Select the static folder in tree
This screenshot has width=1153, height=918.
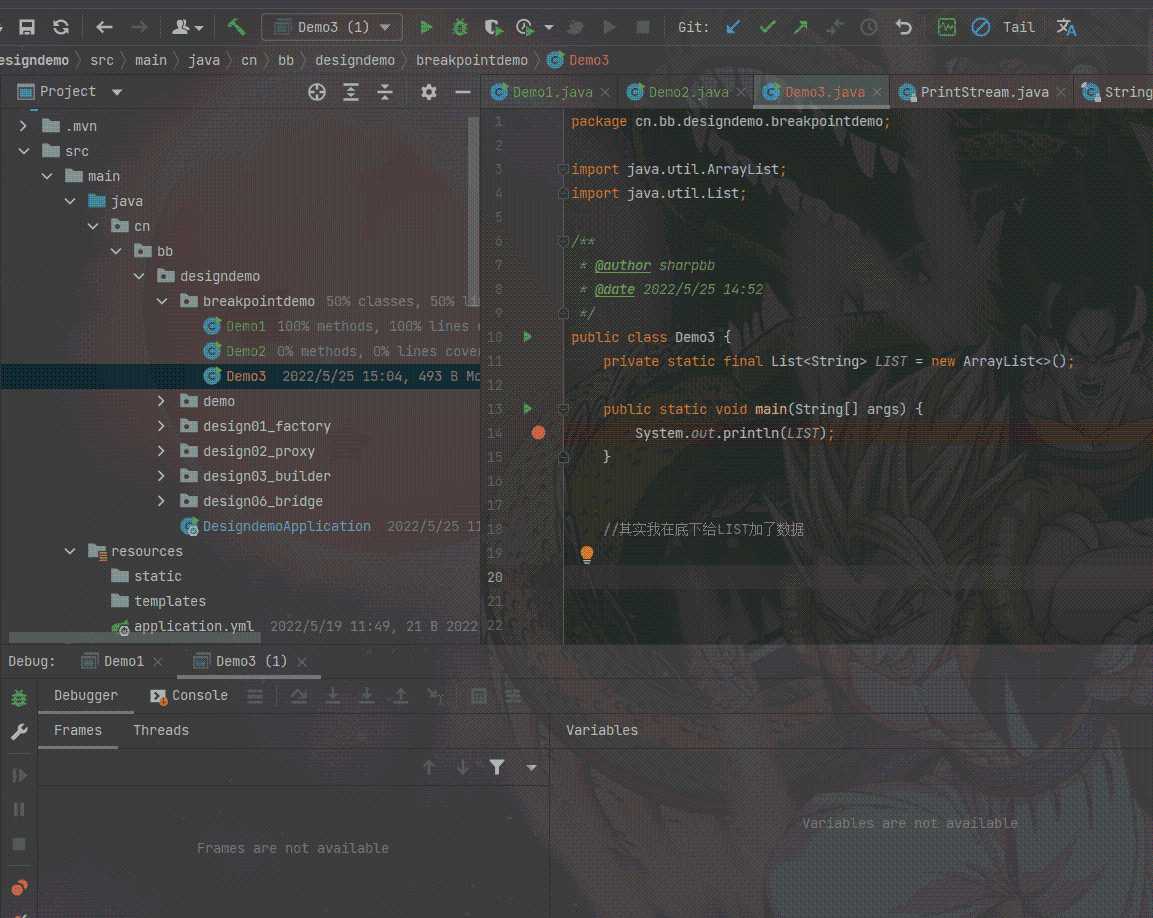[x=157, y=576]
